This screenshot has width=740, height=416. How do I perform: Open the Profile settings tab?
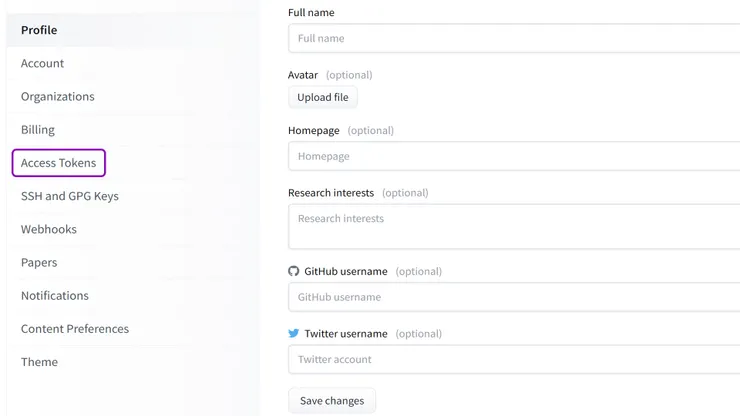[39, 30]
